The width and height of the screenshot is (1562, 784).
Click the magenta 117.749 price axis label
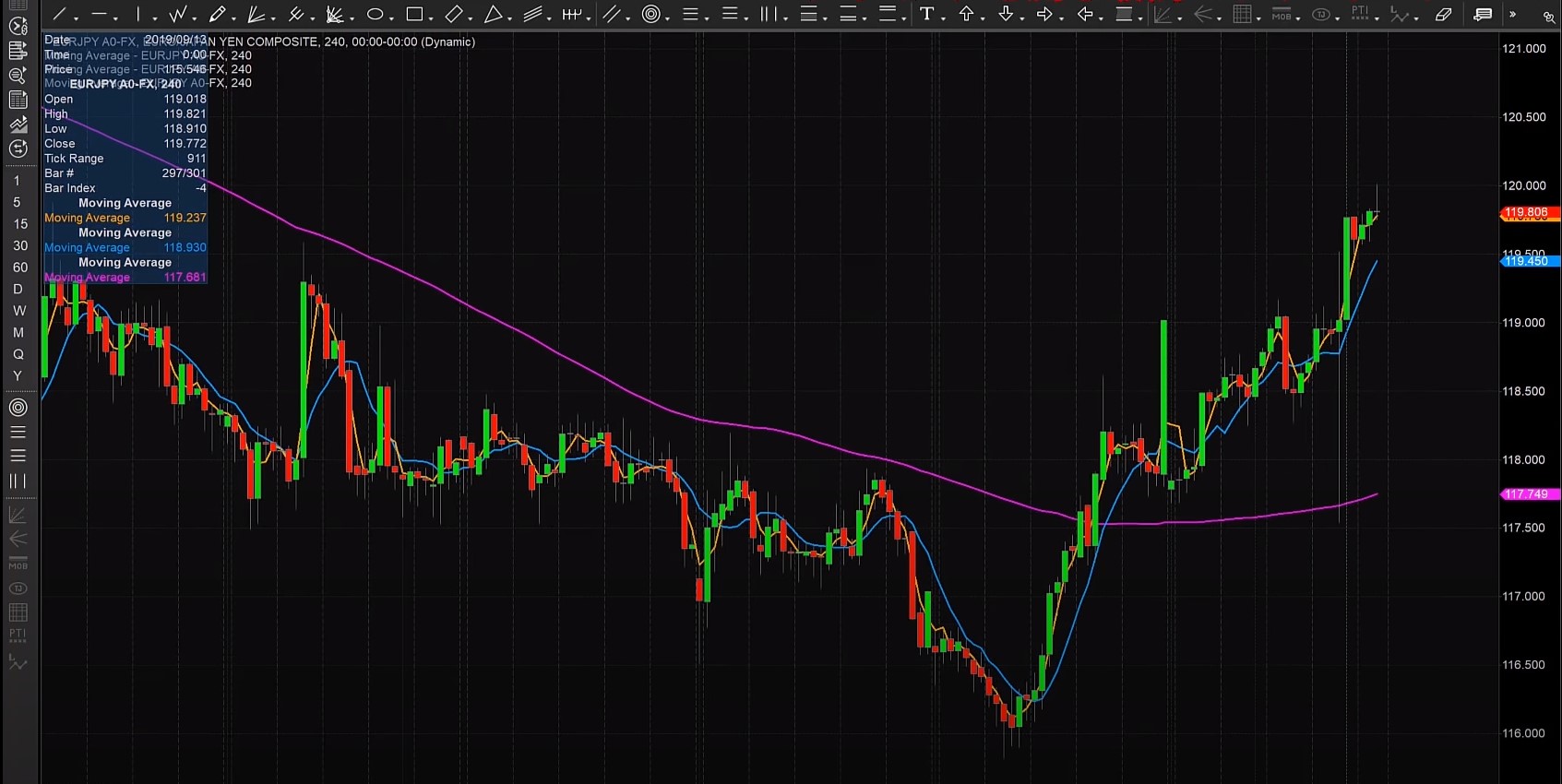point(1528,494)
